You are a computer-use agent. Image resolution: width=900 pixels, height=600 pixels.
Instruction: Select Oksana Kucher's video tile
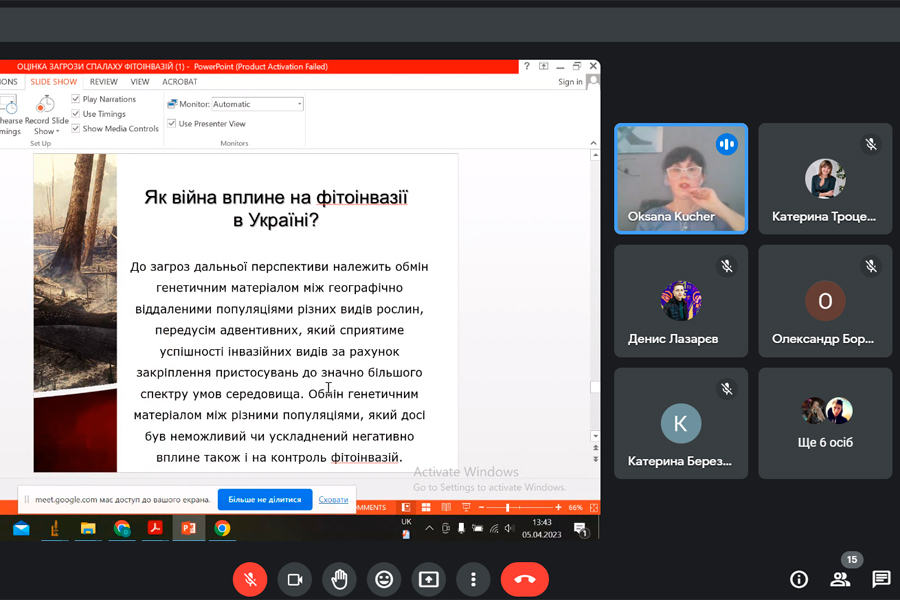click(x=681, y=179)
